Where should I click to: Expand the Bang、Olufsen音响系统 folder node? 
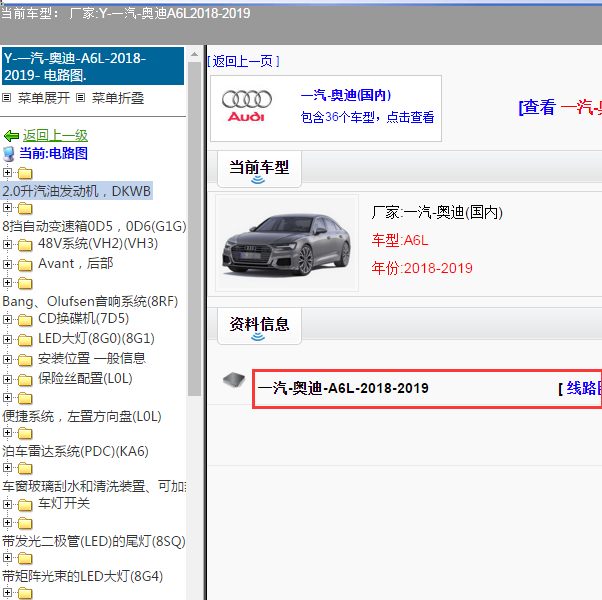click(7, 283)
